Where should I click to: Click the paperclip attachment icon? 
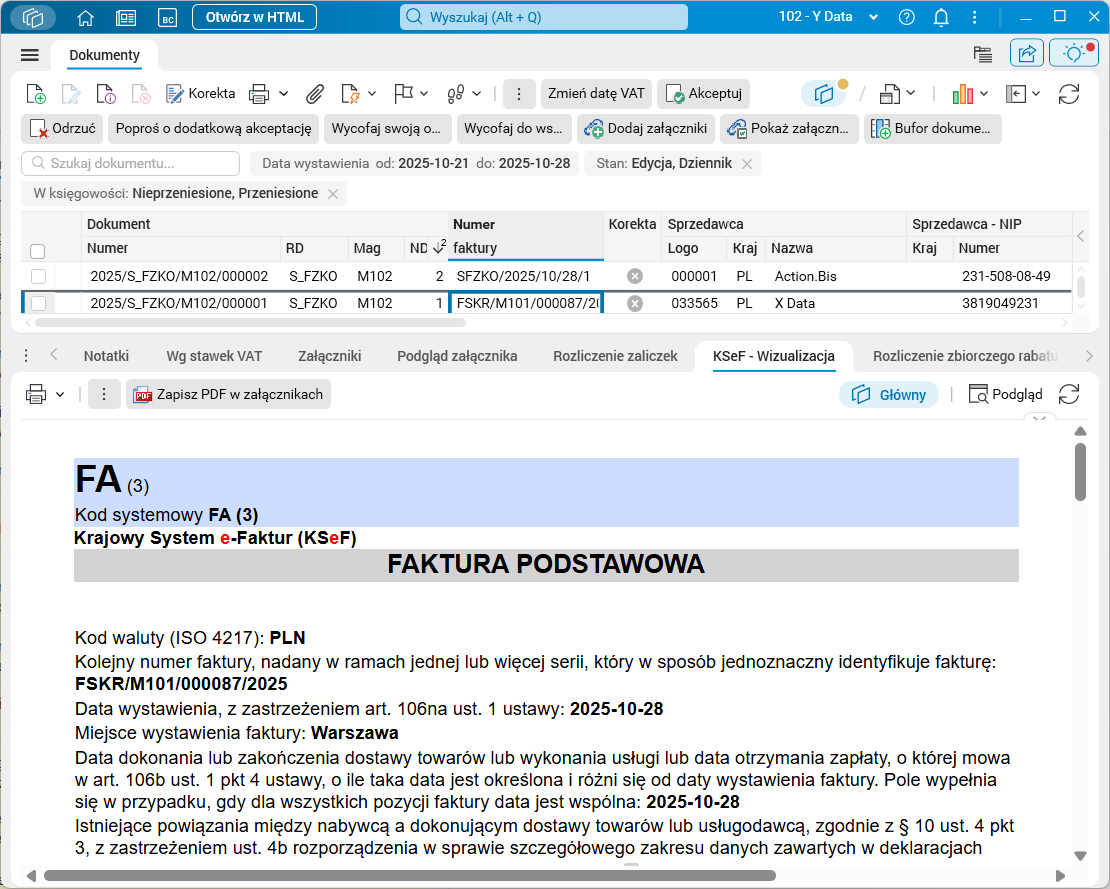(315, 93)
